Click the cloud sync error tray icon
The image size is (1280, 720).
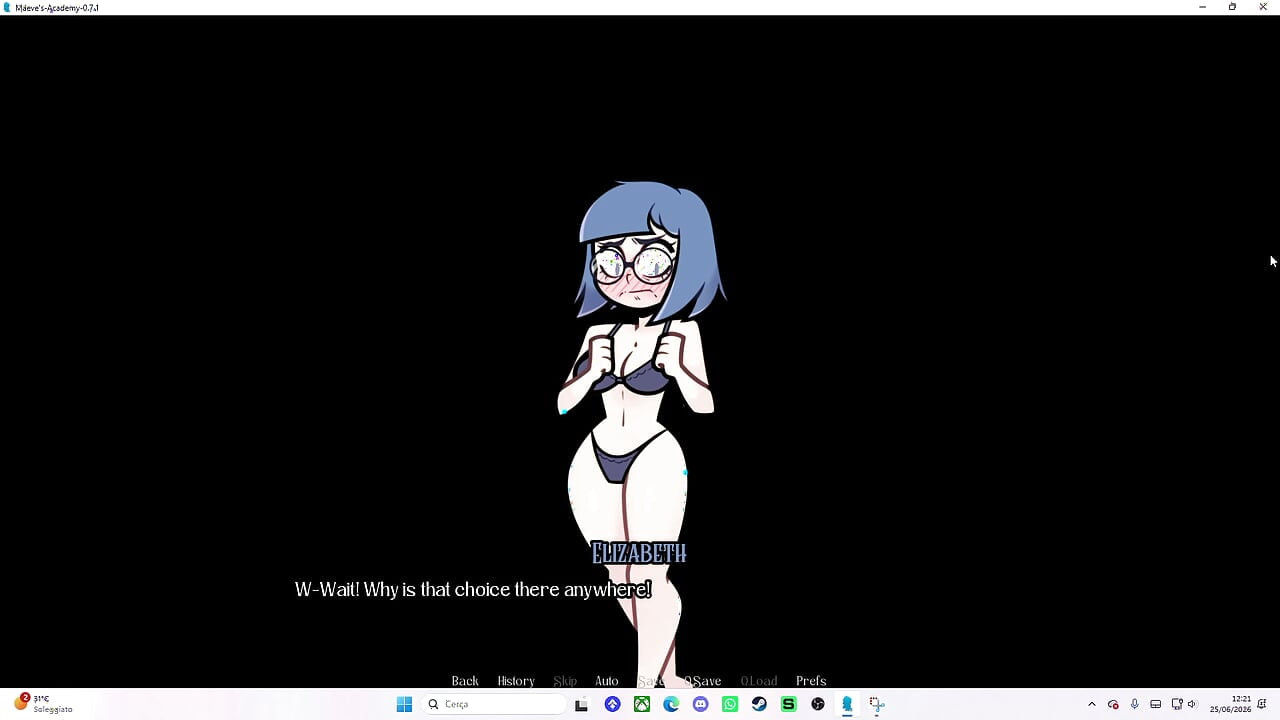pos(1113,704)
